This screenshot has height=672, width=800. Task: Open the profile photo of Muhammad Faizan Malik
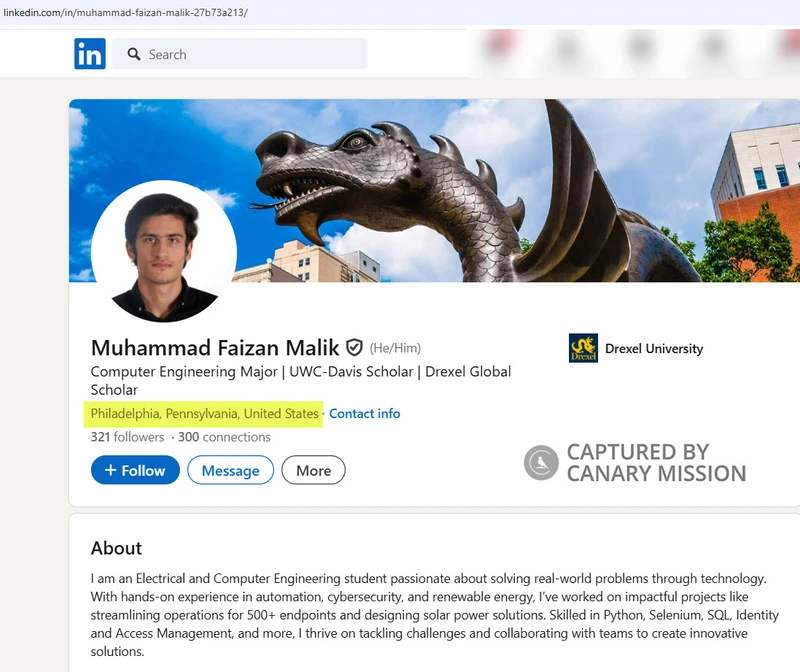coord(164,251)
